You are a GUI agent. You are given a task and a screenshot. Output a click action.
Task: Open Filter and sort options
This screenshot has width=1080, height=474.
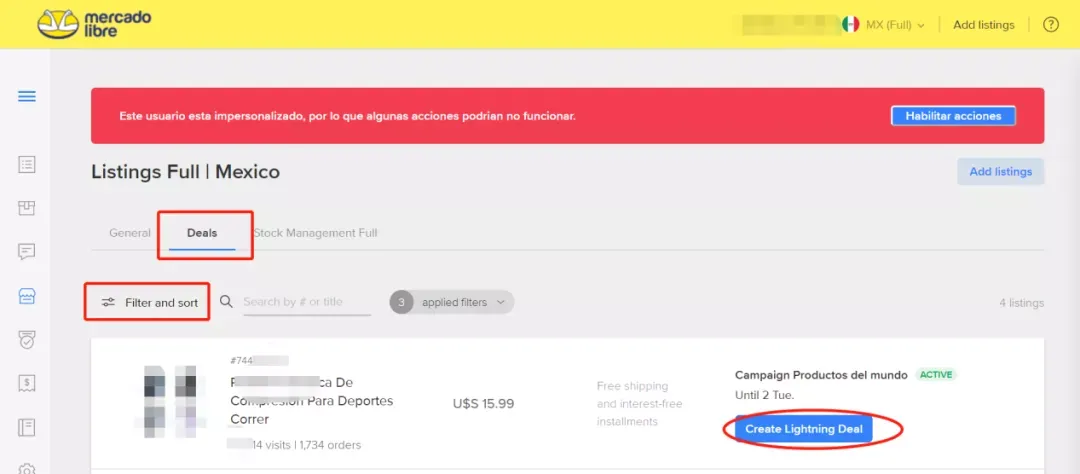tap(149, 302)
